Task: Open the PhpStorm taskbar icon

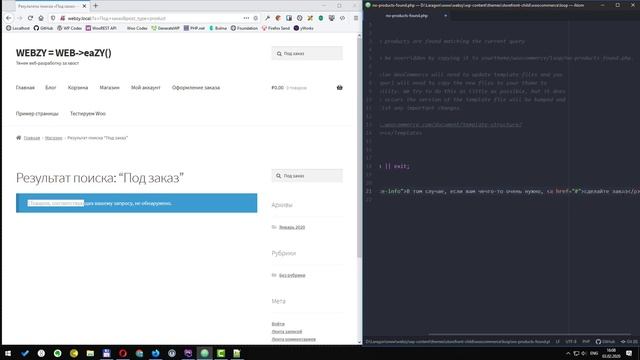Action: [188, 353]
